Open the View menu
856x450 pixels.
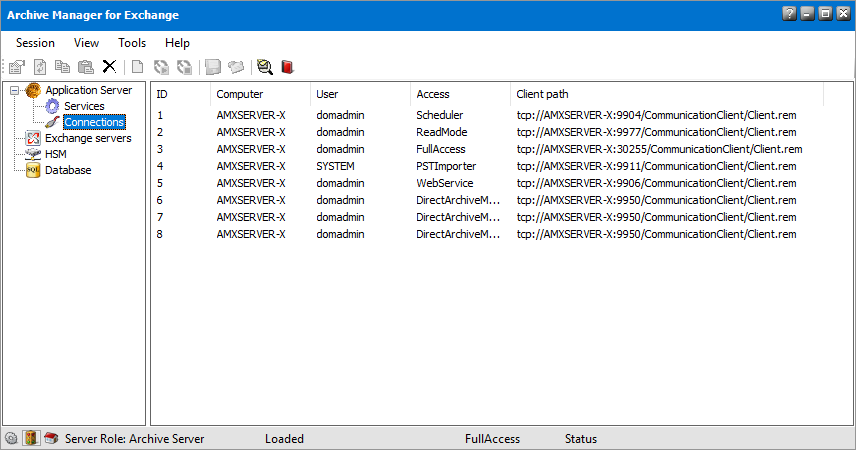pos(86,43)
